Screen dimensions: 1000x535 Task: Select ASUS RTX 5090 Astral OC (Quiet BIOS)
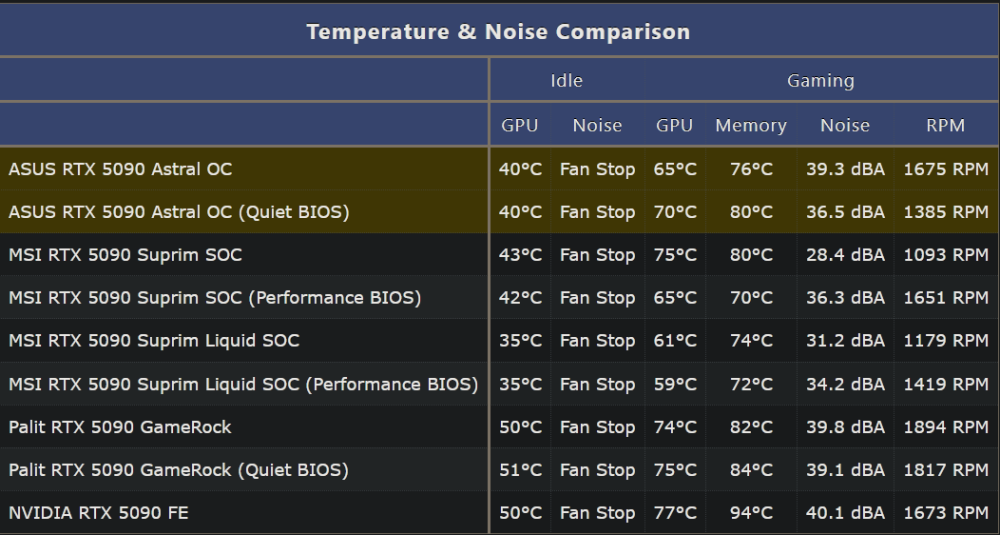coord(499,212)
